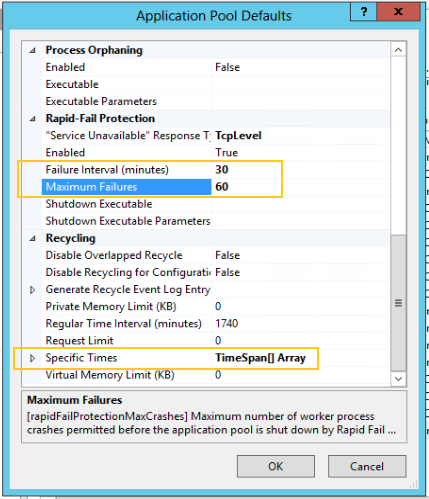Select the Shutdown Executable property row
The width and height of the screenshot is (429, 499).
coord(215,204)
